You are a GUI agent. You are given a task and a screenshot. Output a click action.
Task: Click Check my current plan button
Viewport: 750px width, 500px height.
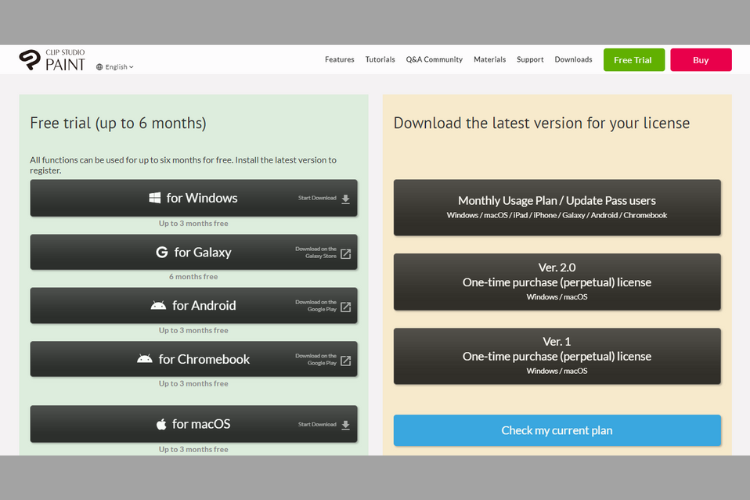tap(557, 430)
